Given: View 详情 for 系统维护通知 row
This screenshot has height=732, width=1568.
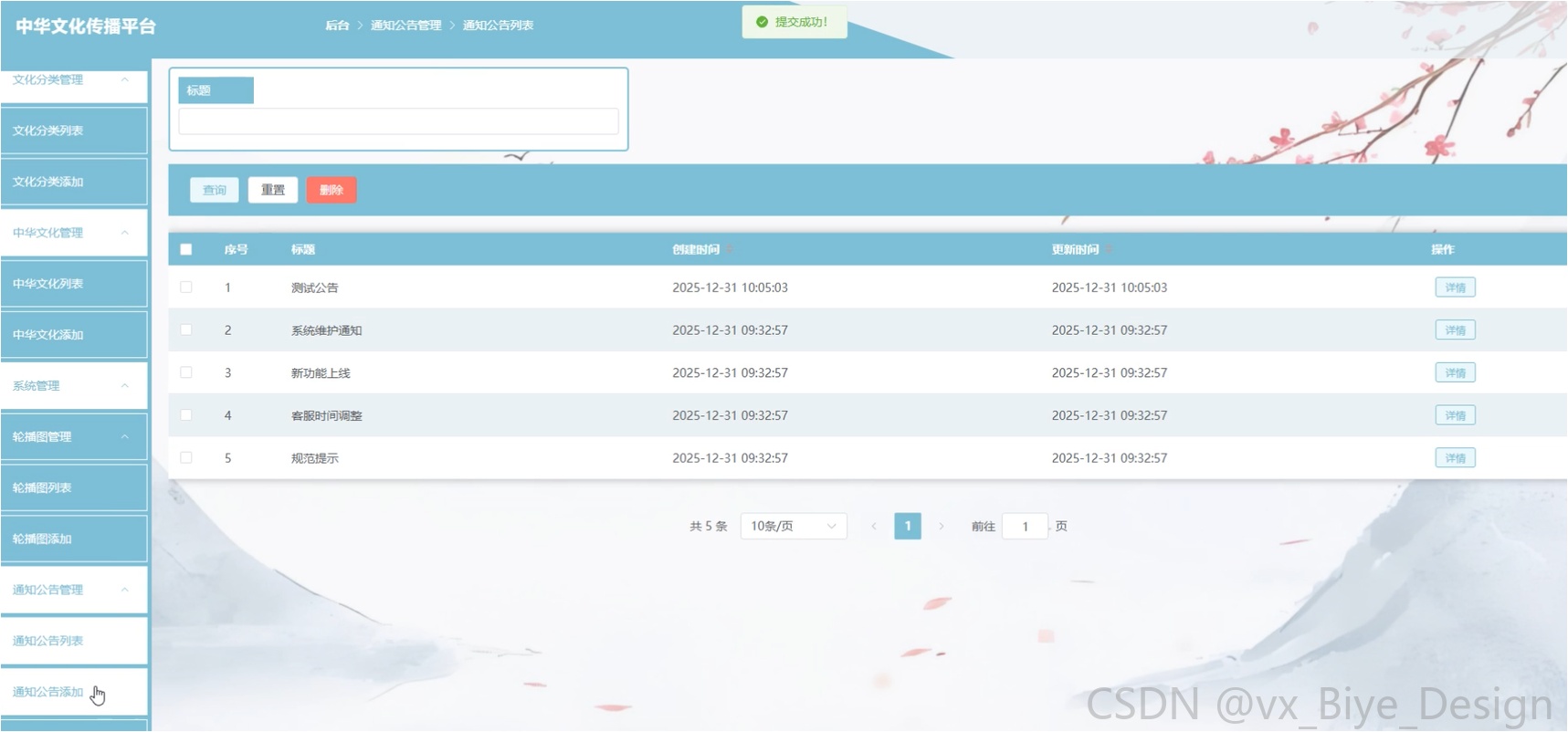Looking at the screenshot, I should tap(1455, 330).
